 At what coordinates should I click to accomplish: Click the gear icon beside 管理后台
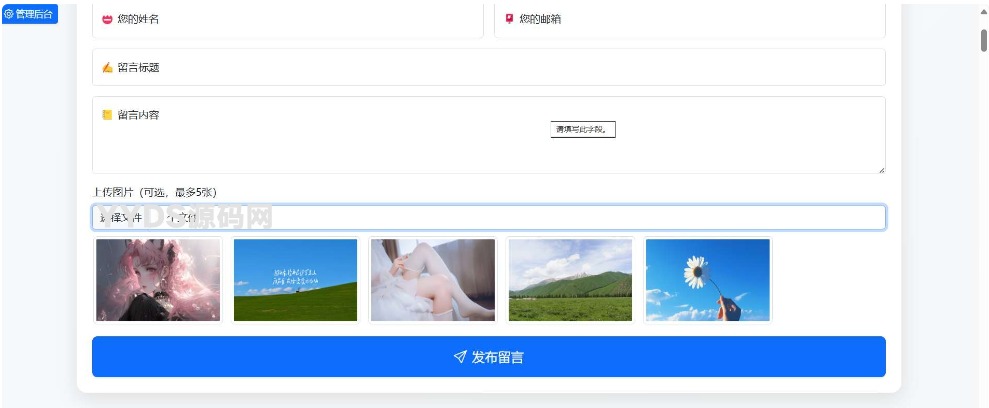coord(10,14)
